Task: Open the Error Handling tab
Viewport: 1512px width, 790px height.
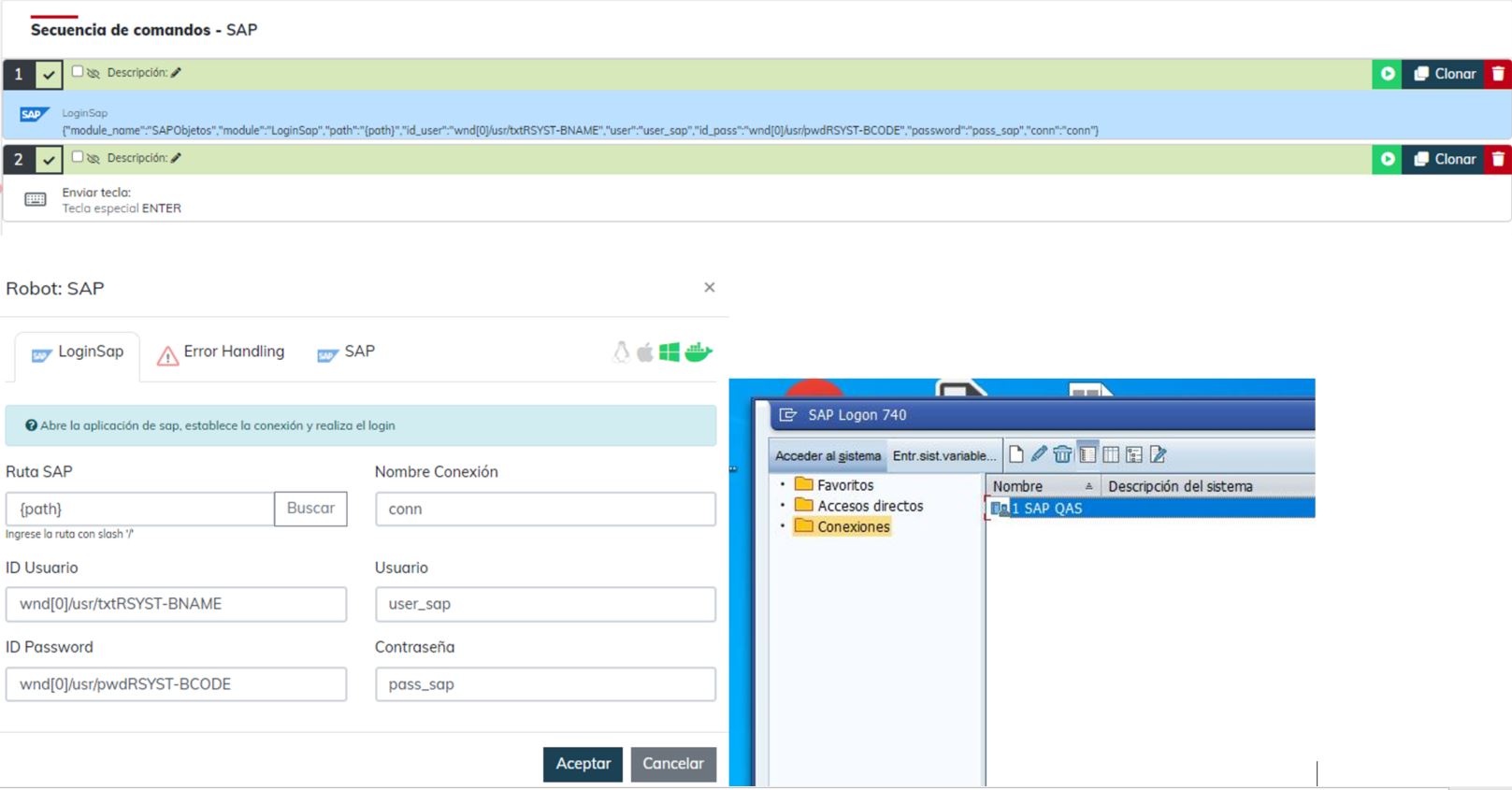Action: 221,352
